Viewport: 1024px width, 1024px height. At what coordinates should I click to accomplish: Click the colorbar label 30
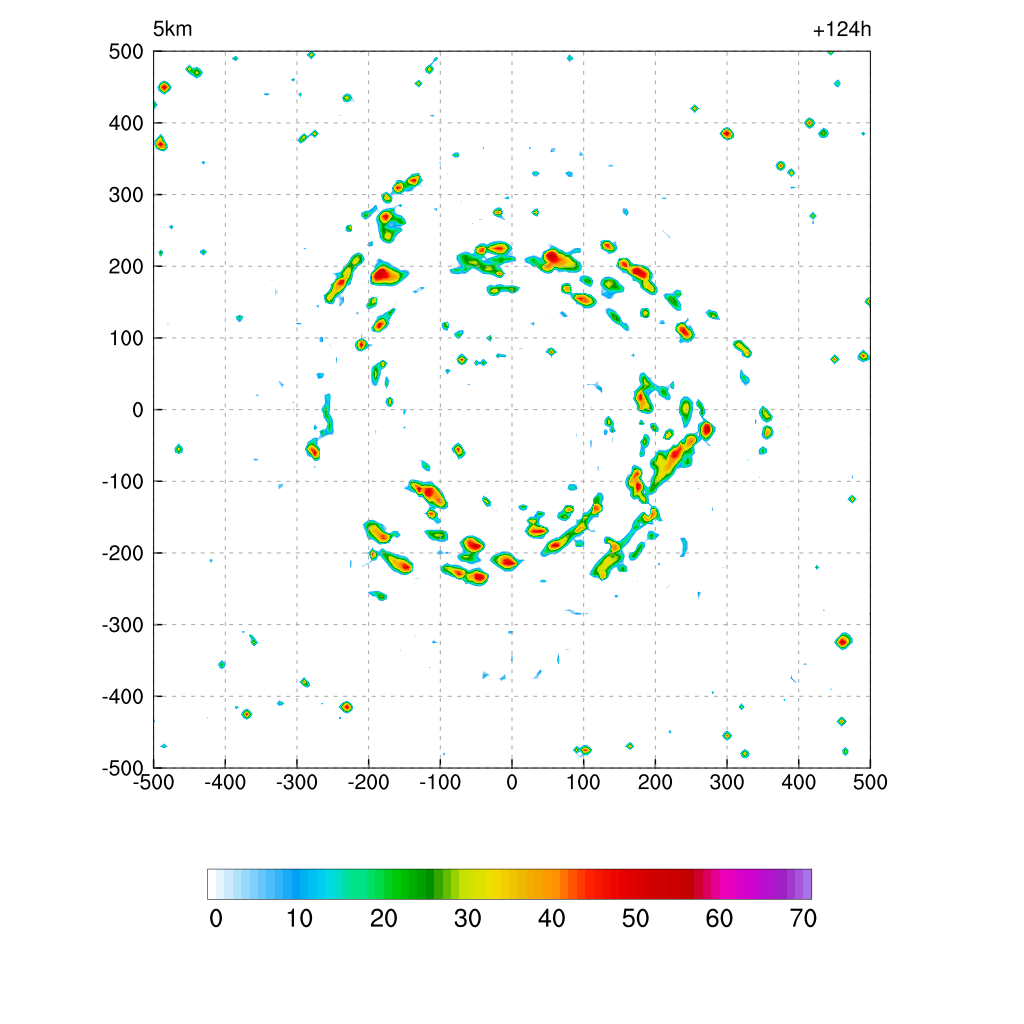point(468,919)
